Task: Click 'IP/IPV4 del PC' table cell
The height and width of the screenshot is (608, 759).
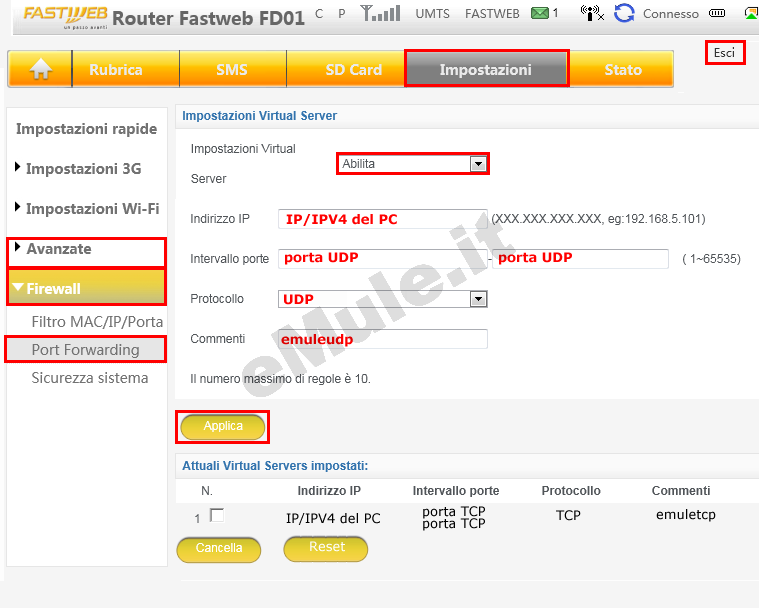Action: click(x=333, y=518)
